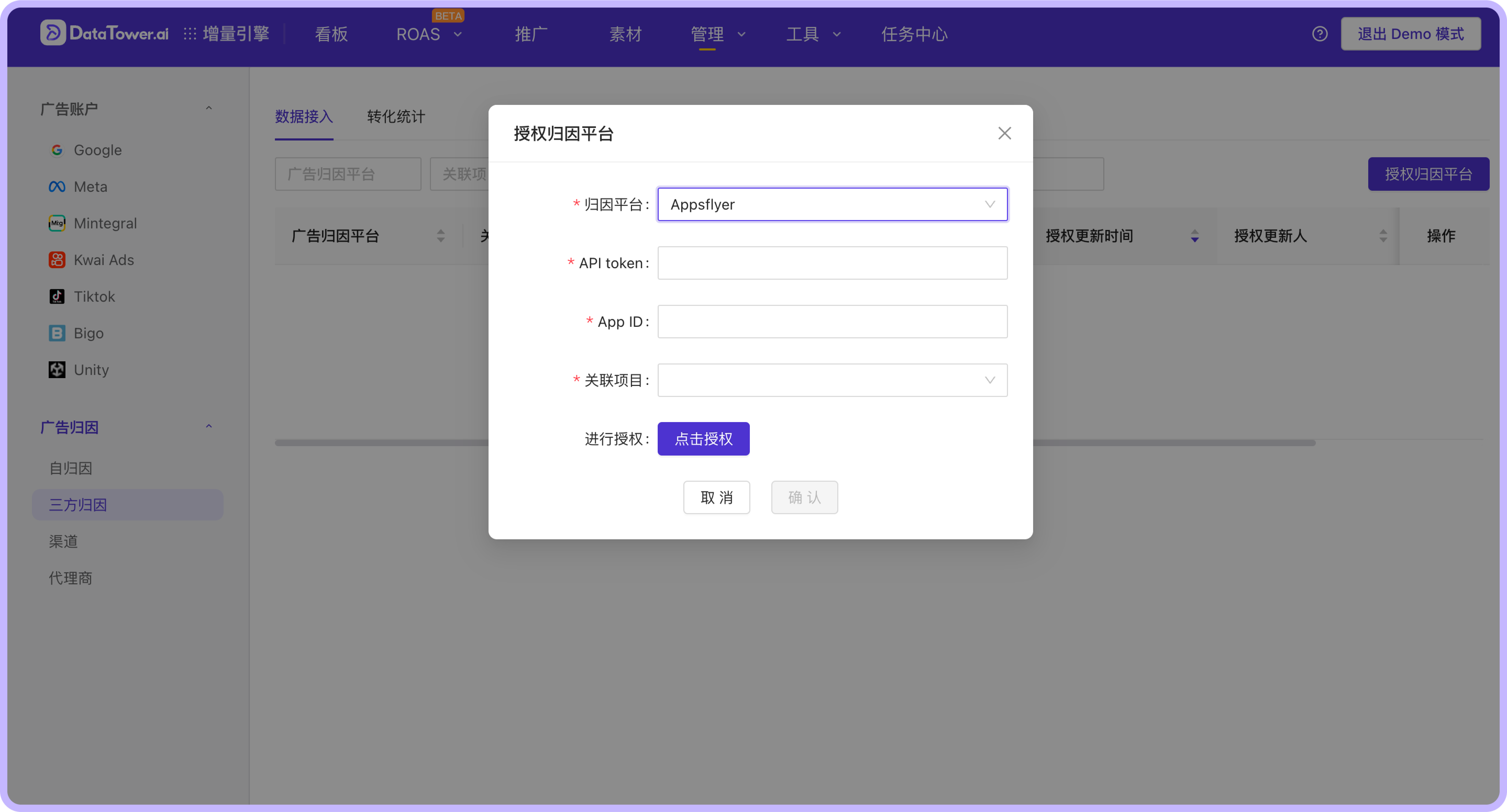This screenshot has height=812, width=1507.
Task: Select 代理商 in the sidebar
Action: pyautogui.click(x=70, y=578)
